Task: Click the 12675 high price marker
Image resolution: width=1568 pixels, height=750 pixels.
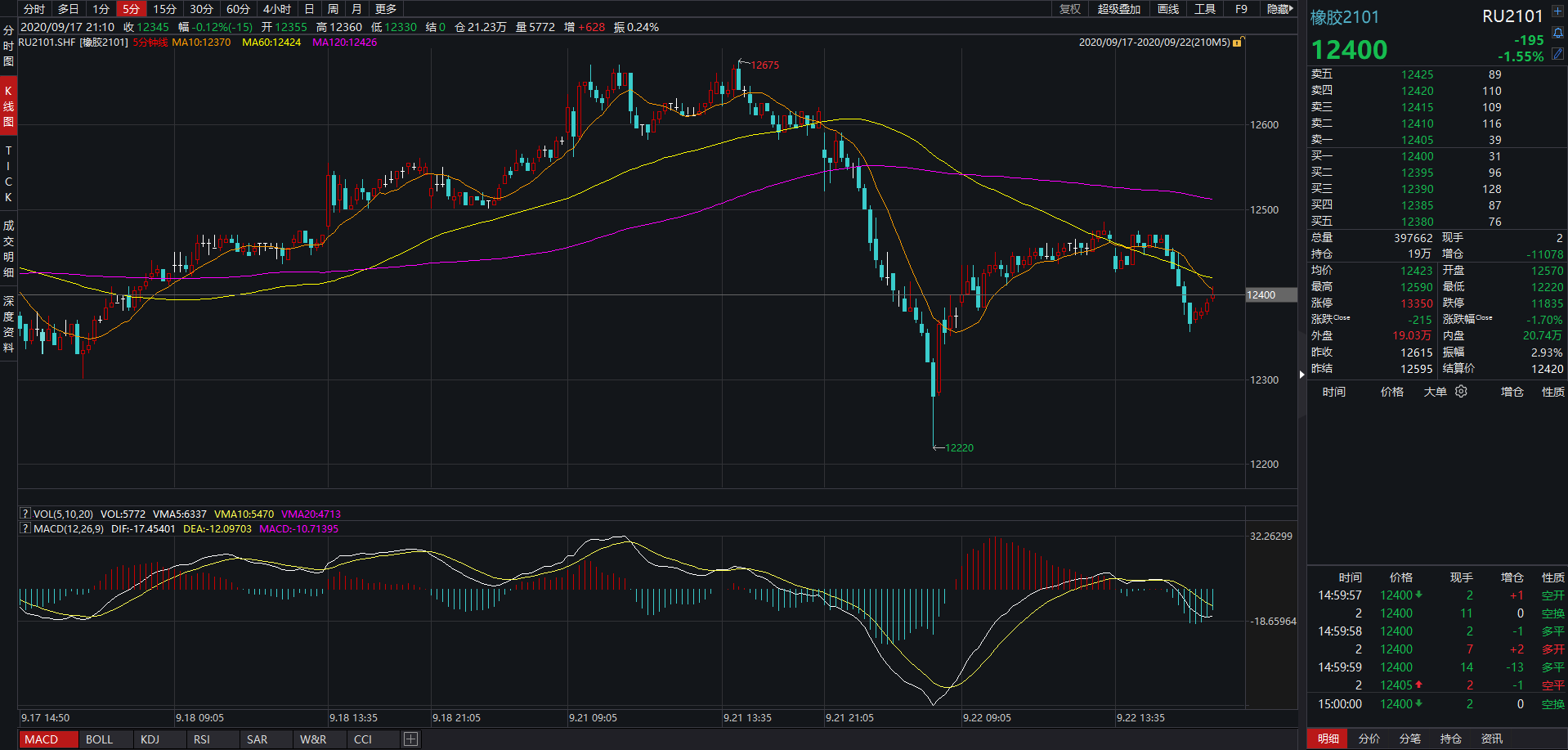Action: pyautogui.click(x=764, y=65)
